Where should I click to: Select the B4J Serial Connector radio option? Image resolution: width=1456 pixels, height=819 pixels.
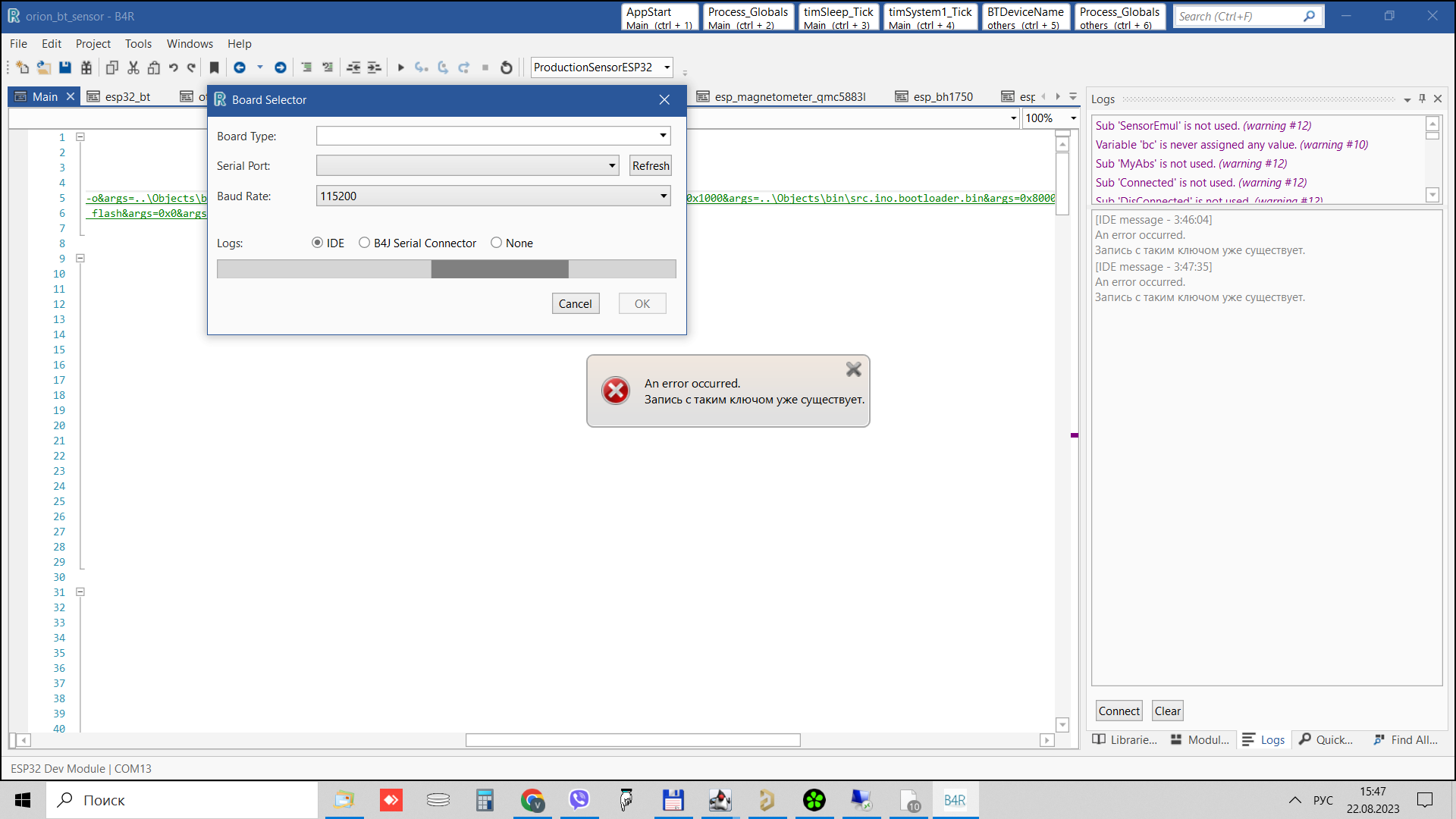point(364,243)
